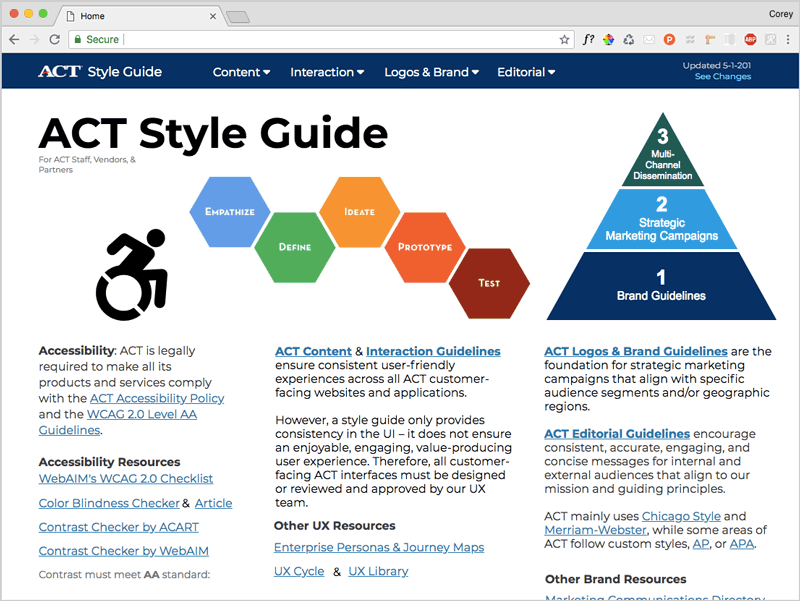The image size is (800, 601).
Task: Click the See Changes link
Action: [x=722, y=77]
